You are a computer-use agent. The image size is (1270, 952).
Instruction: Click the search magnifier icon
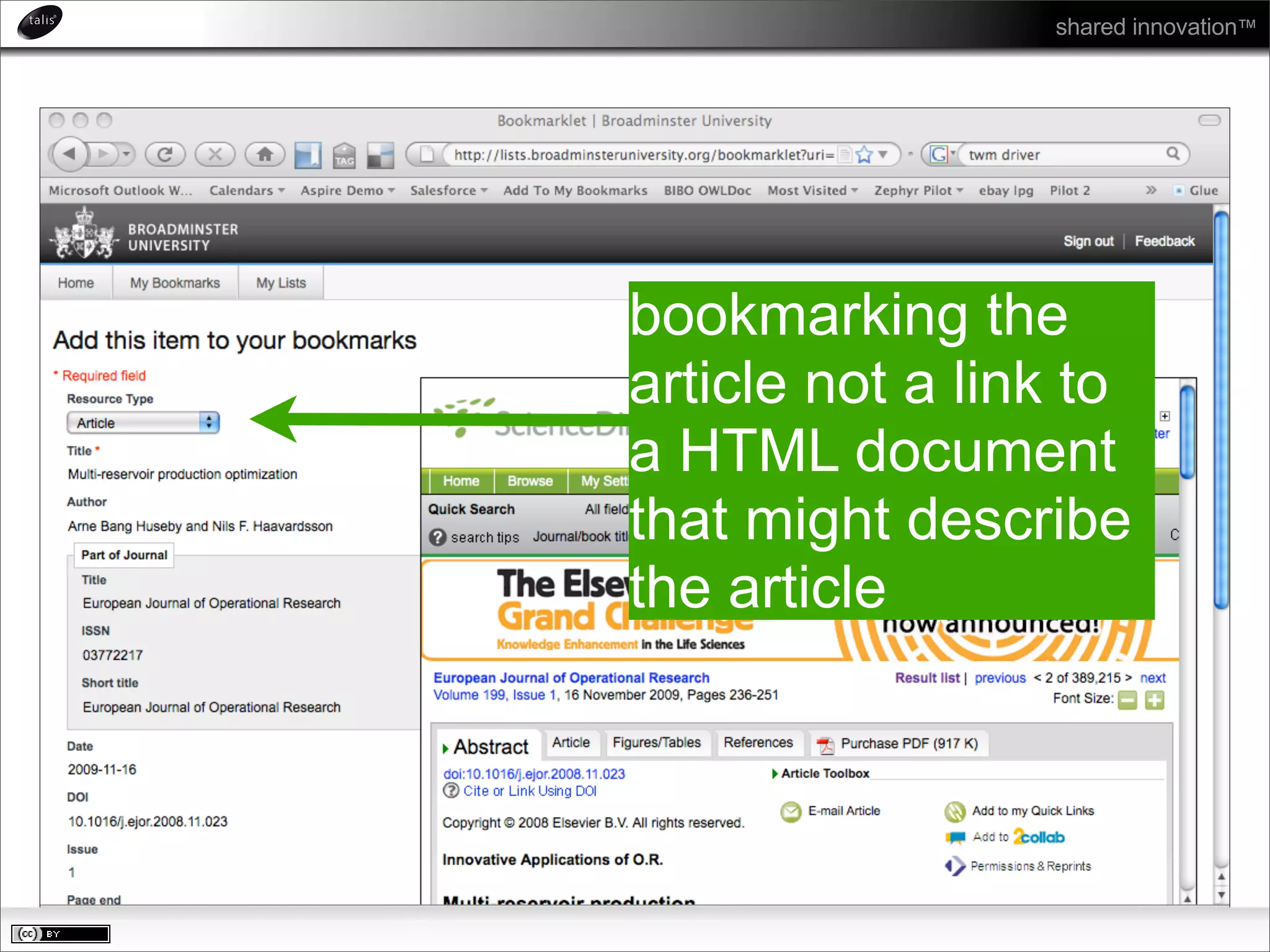1173,154
